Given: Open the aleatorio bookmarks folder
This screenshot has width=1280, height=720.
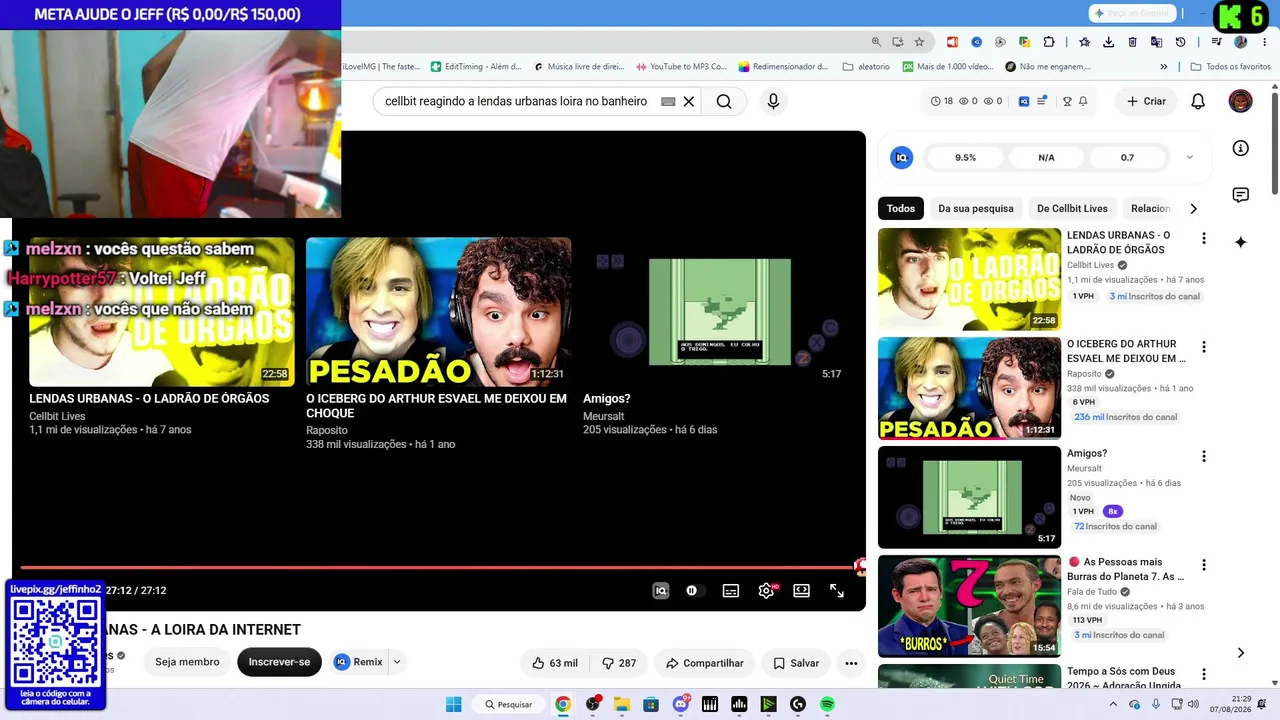Looking at the screenshot, I should [866, 67].
